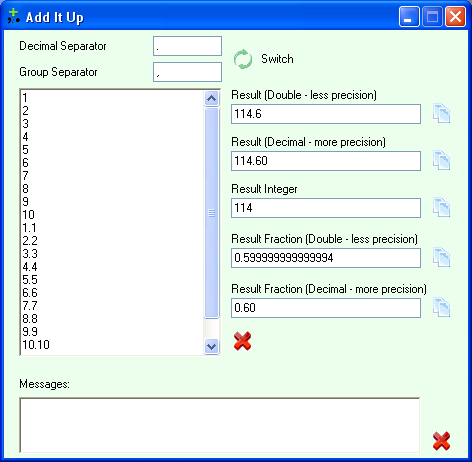Click the field showing 0.599999999999994
The image size is (472, 462).
326,258
